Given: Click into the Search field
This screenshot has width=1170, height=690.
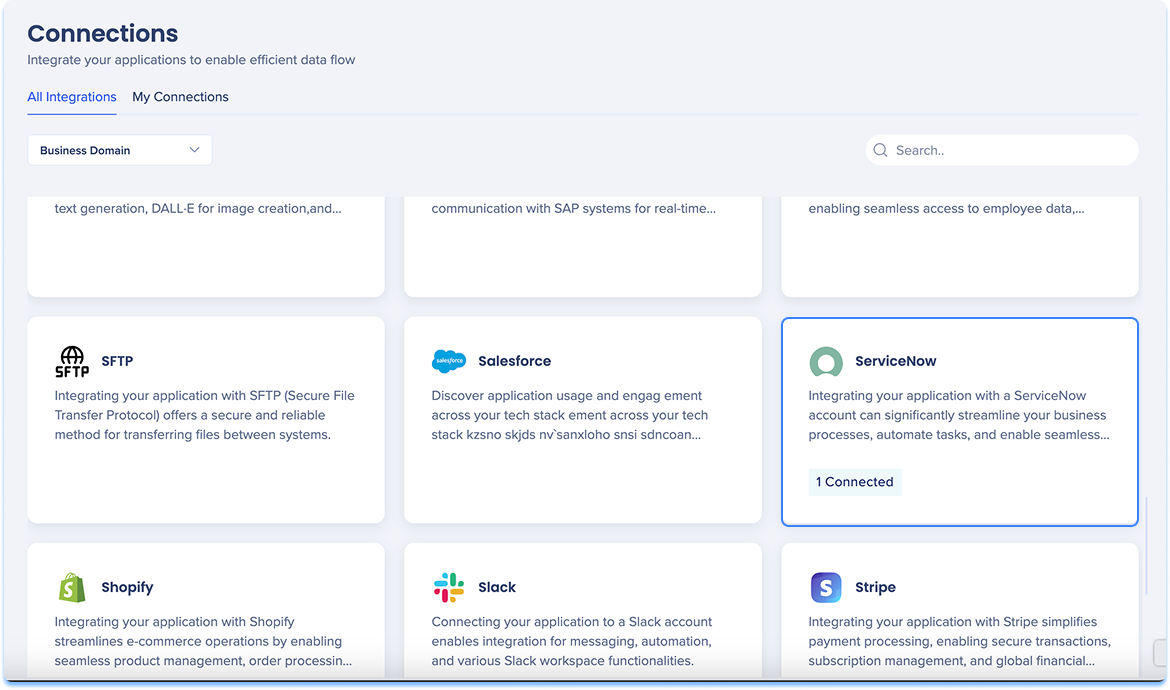Looking at the screenshot, I should click(x=1001, y=150).
